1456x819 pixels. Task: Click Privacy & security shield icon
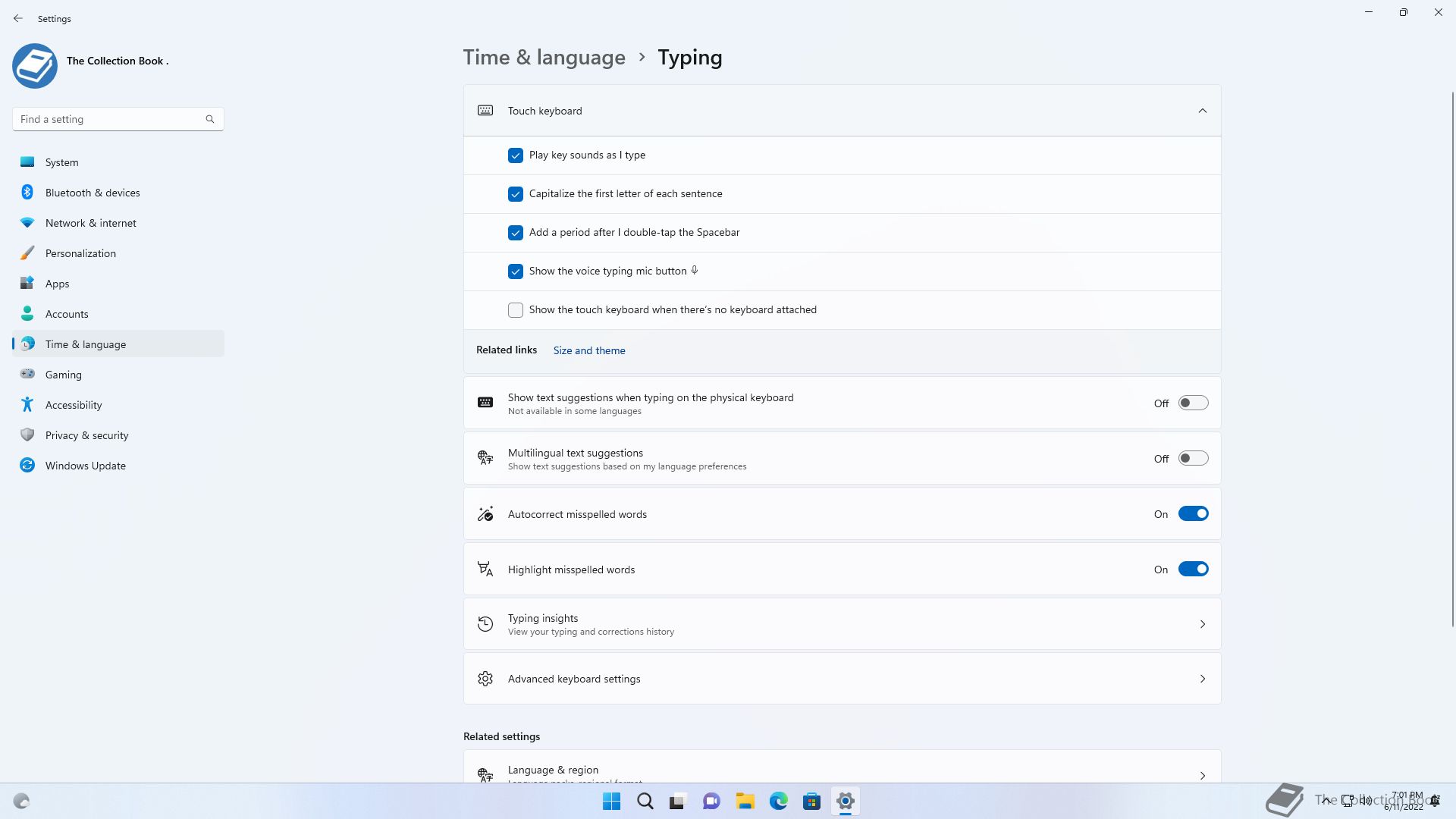pyautogui.click(x=27, y=435)
